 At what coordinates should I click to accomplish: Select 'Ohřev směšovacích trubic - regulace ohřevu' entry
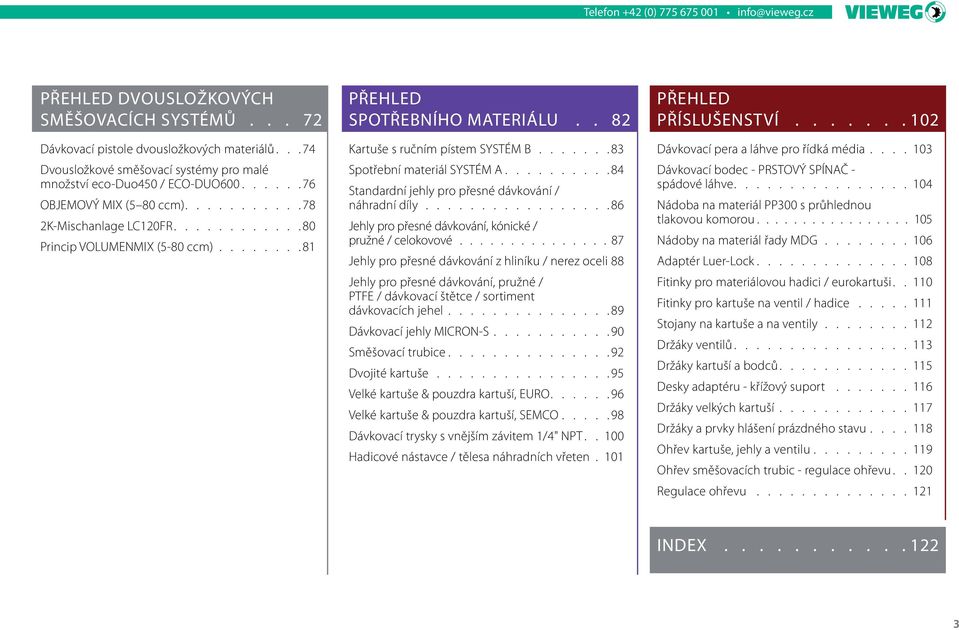click(x=794, y=470)
